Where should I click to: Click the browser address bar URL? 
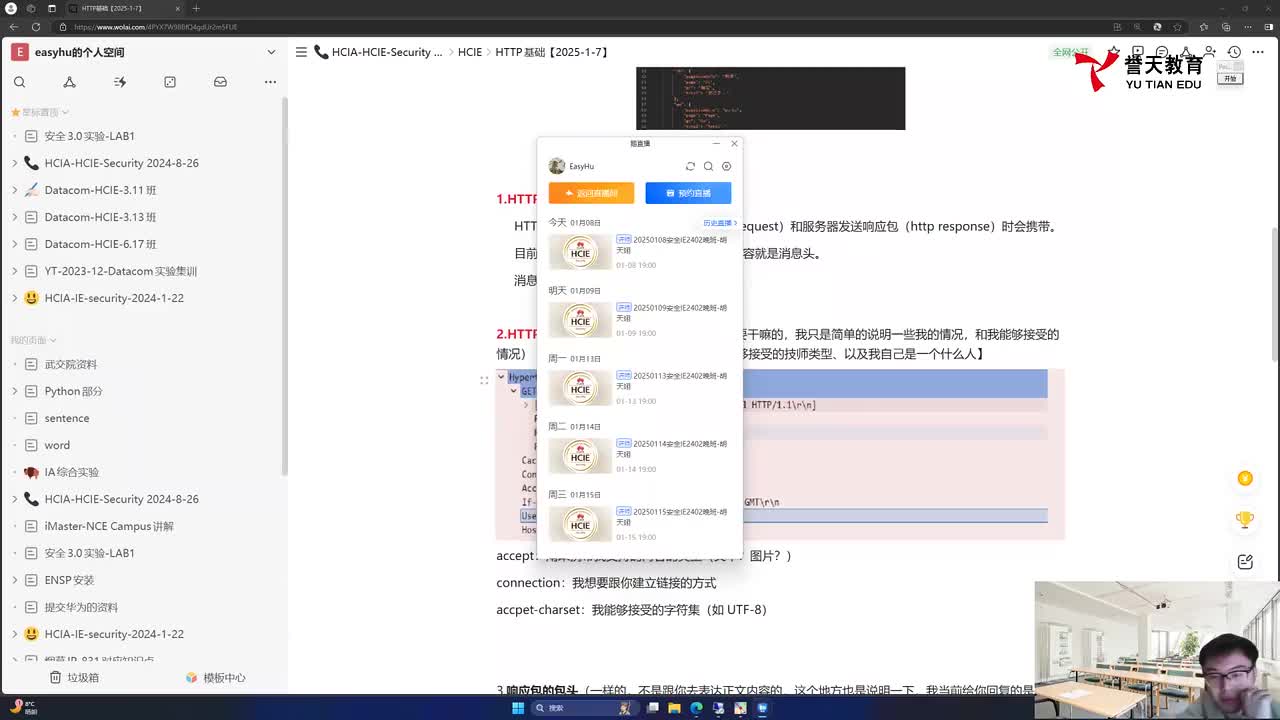point(155,27)
